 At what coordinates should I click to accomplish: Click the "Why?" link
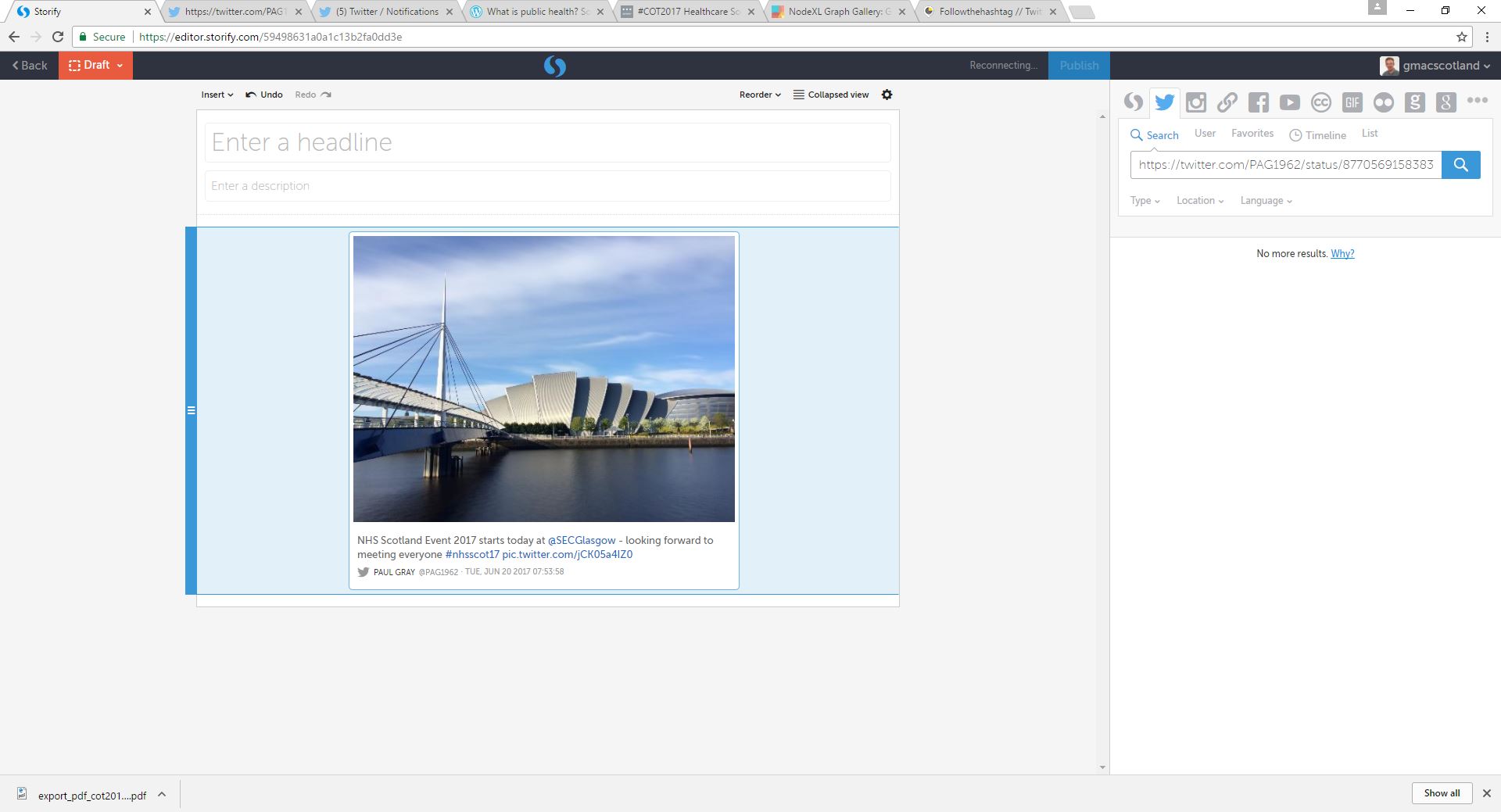pyautogui.click(x=1342, y=254)
